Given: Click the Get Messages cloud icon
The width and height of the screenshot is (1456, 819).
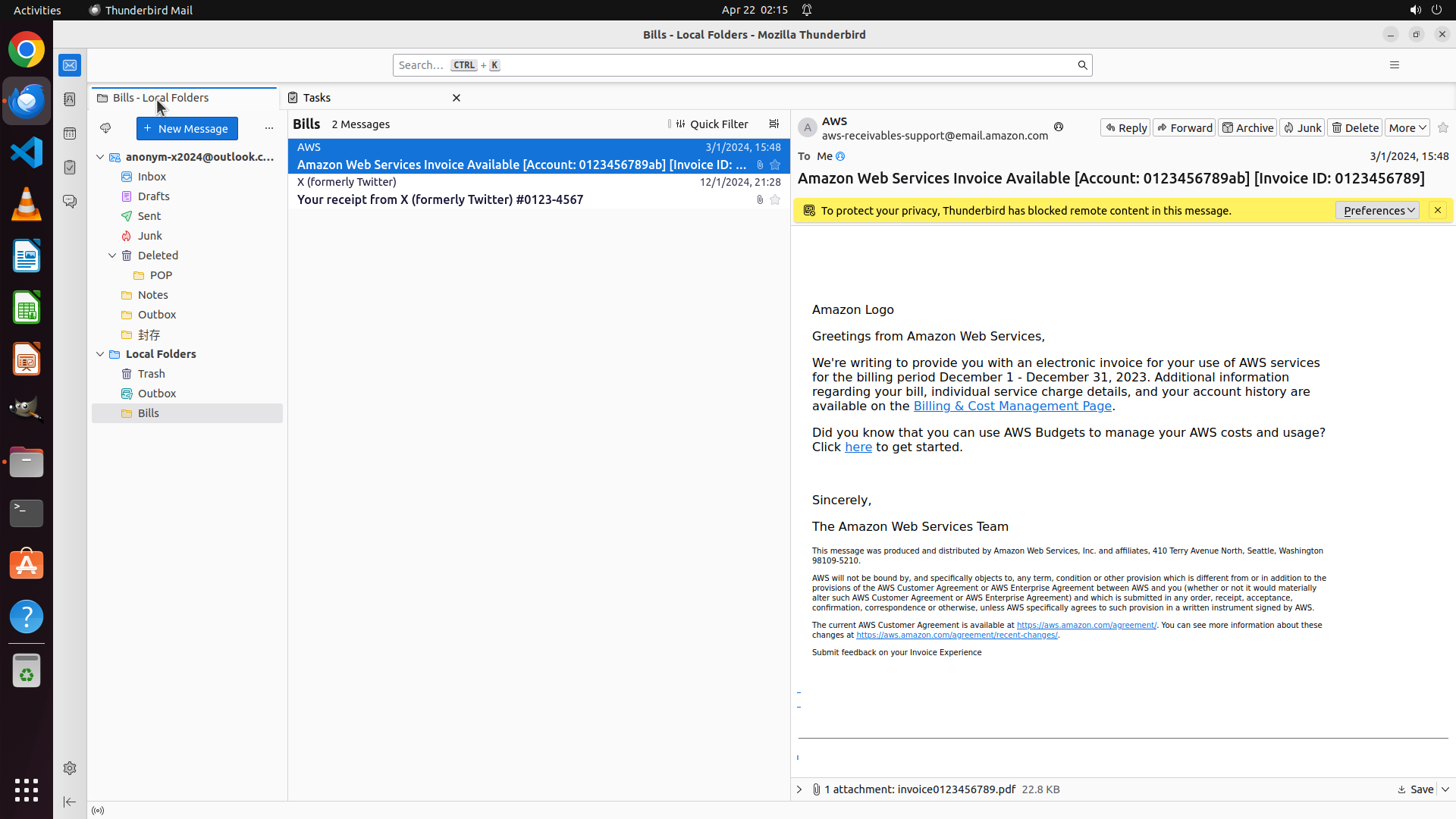Looking at the screenshot, I should [x=105, y=128].
